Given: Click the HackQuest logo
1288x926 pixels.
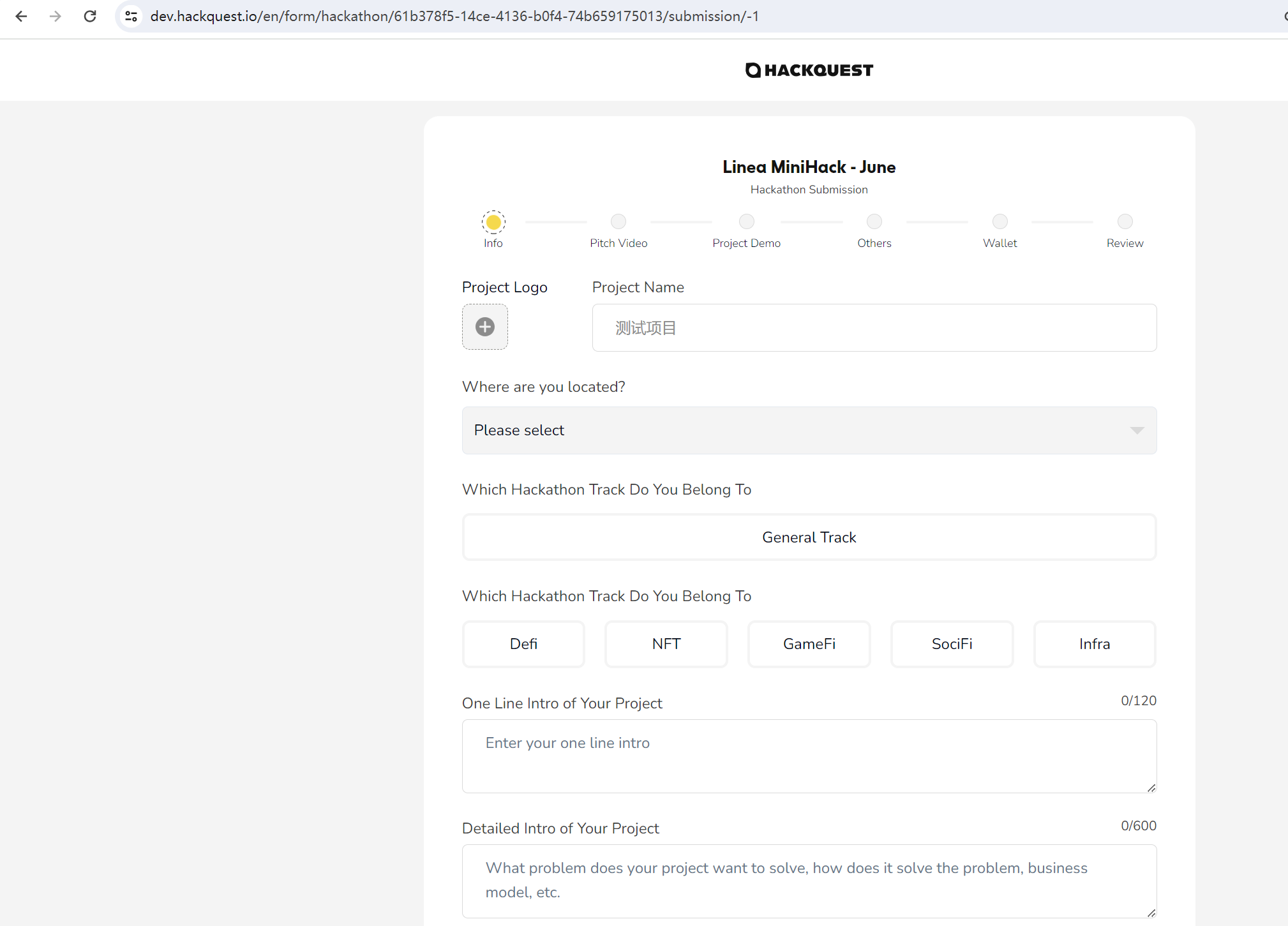Looking at the screenshot, I should tap(809, 70).
